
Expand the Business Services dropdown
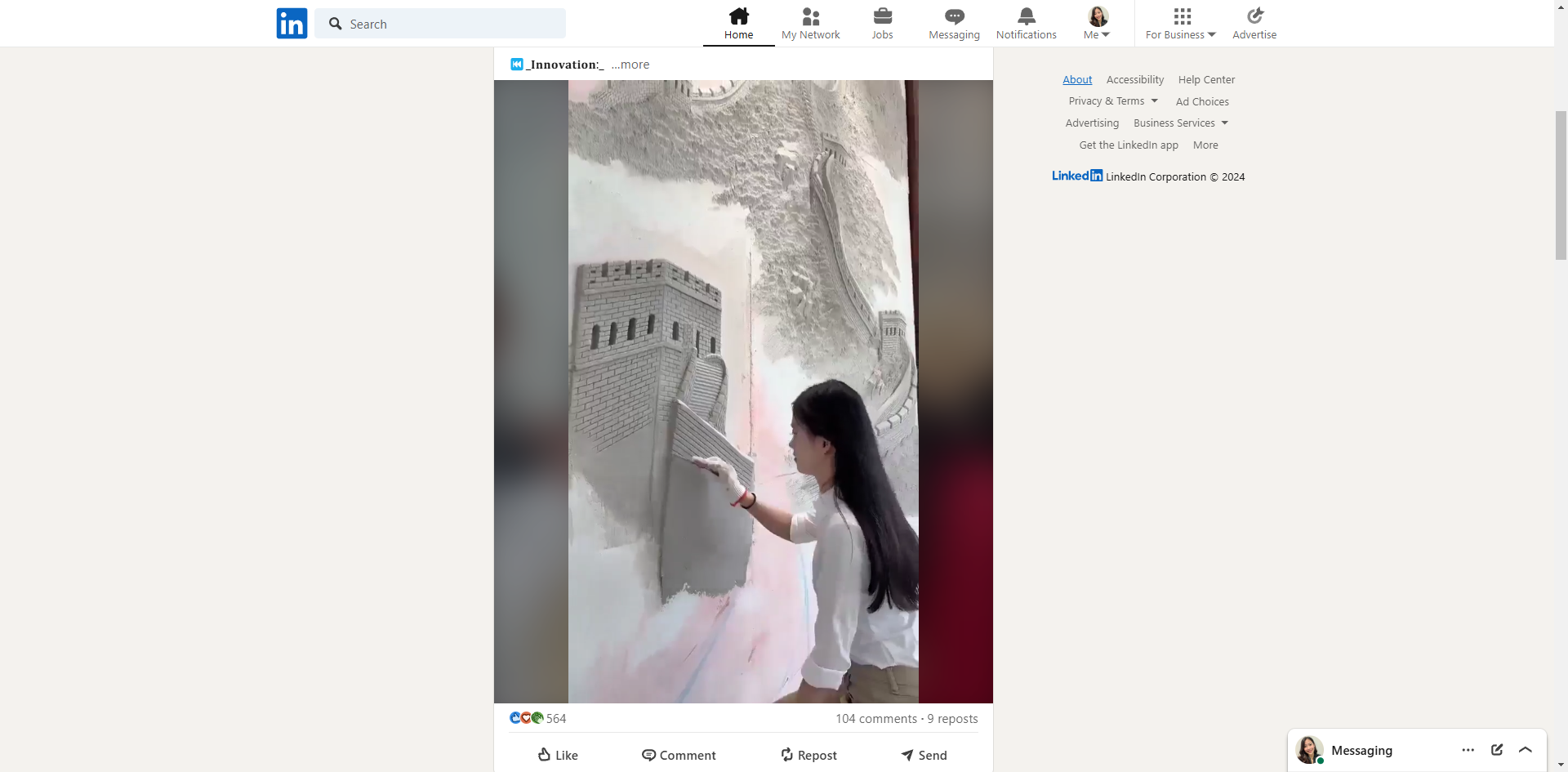pyautogui.click(x=1181, y=123)
